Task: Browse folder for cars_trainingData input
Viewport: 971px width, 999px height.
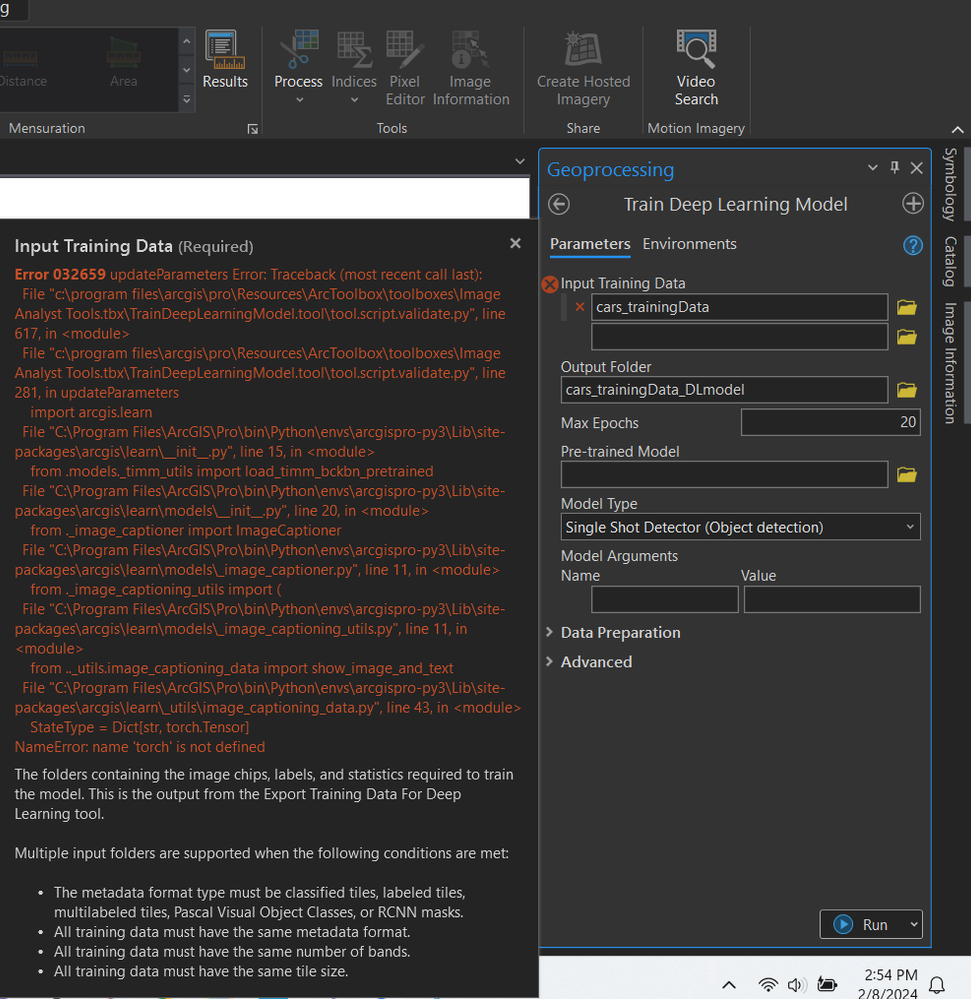Action: point(906,307)
